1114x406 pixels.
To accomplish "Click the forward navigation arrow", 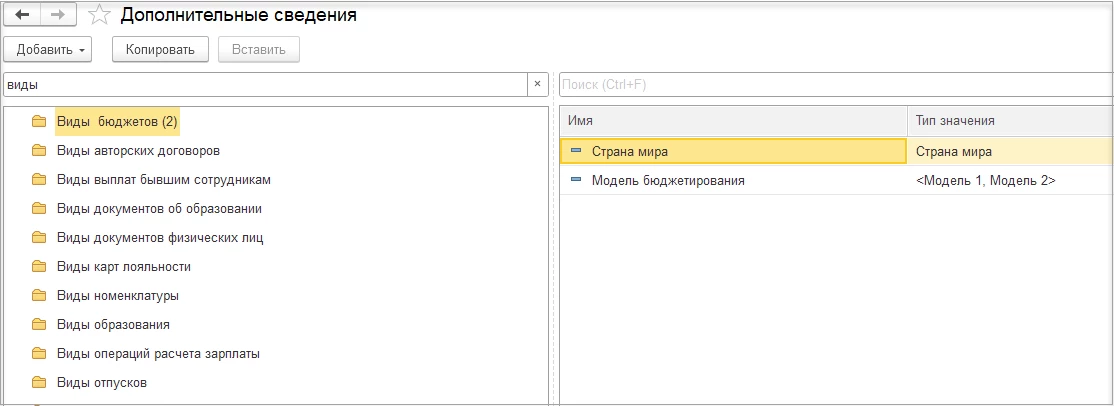I will point(57,15).
